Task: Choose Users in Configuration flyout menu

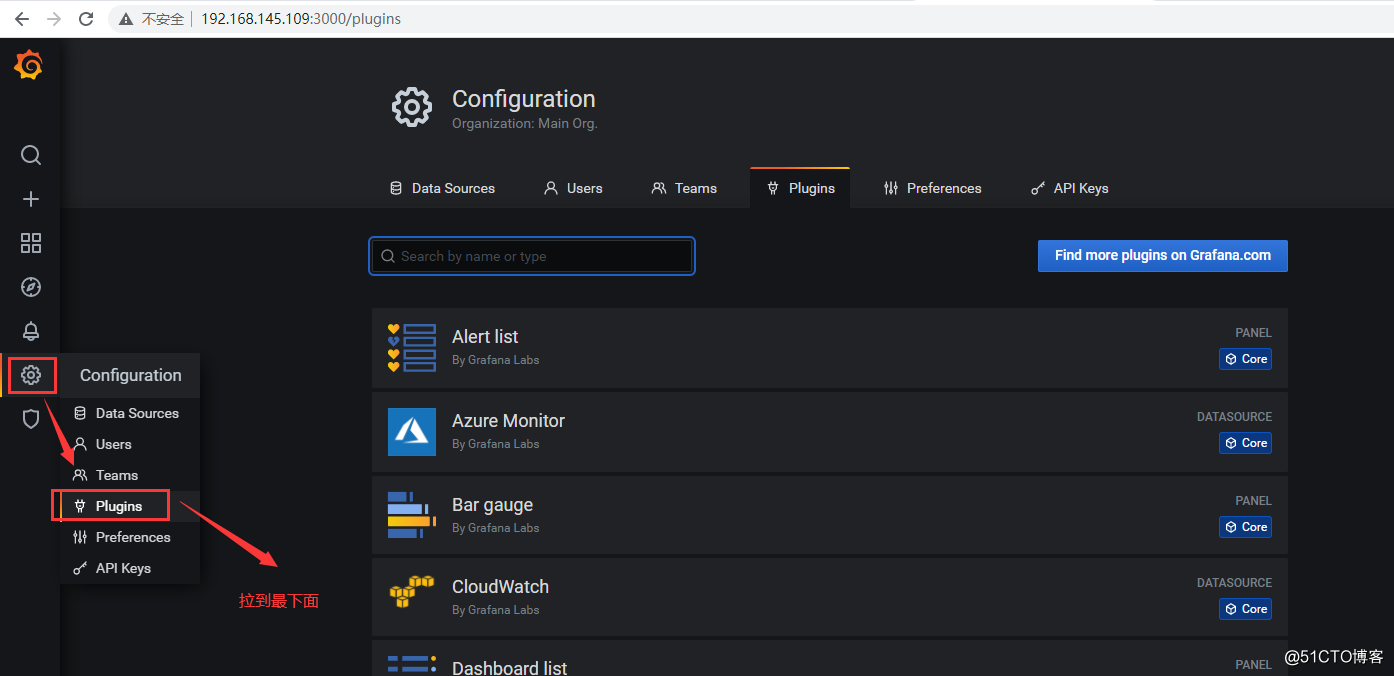Action: 130,444
